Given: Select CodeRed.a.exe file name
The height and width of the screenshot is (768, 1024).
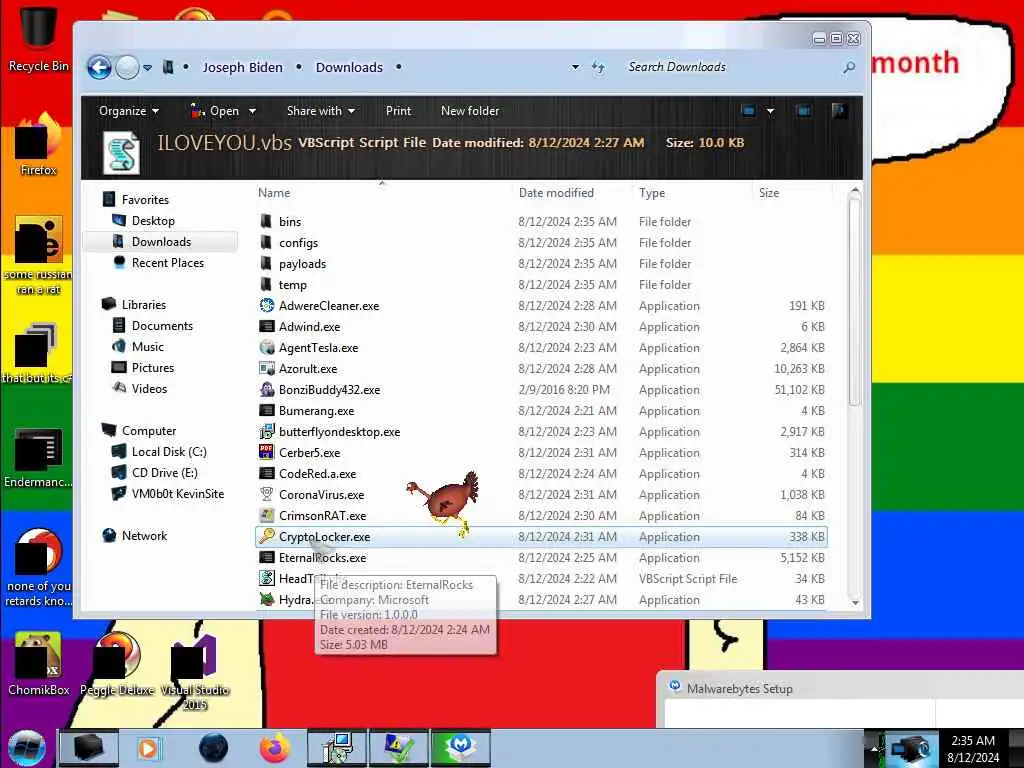Looking at the screenshot, I should (x=317, y=473).
